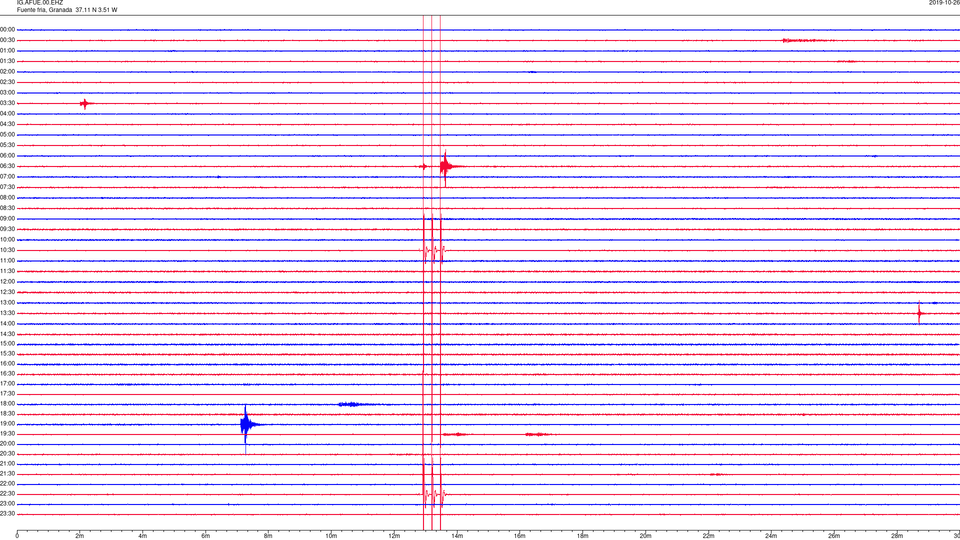Image resolution: width=960 pixels, height=540 pixels.
Task: Click the red event on 00:30 trace
Action: click(x=802, y=40)
